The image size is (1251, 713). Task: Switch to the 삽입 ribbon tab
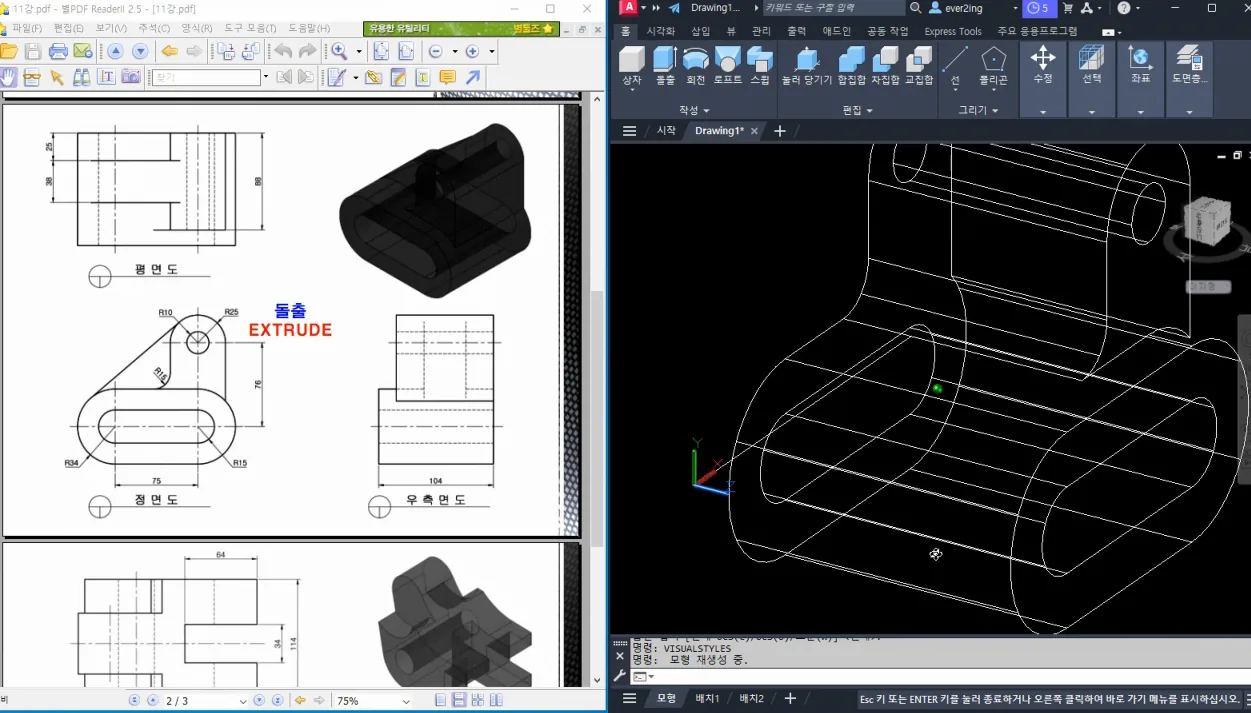701,31
